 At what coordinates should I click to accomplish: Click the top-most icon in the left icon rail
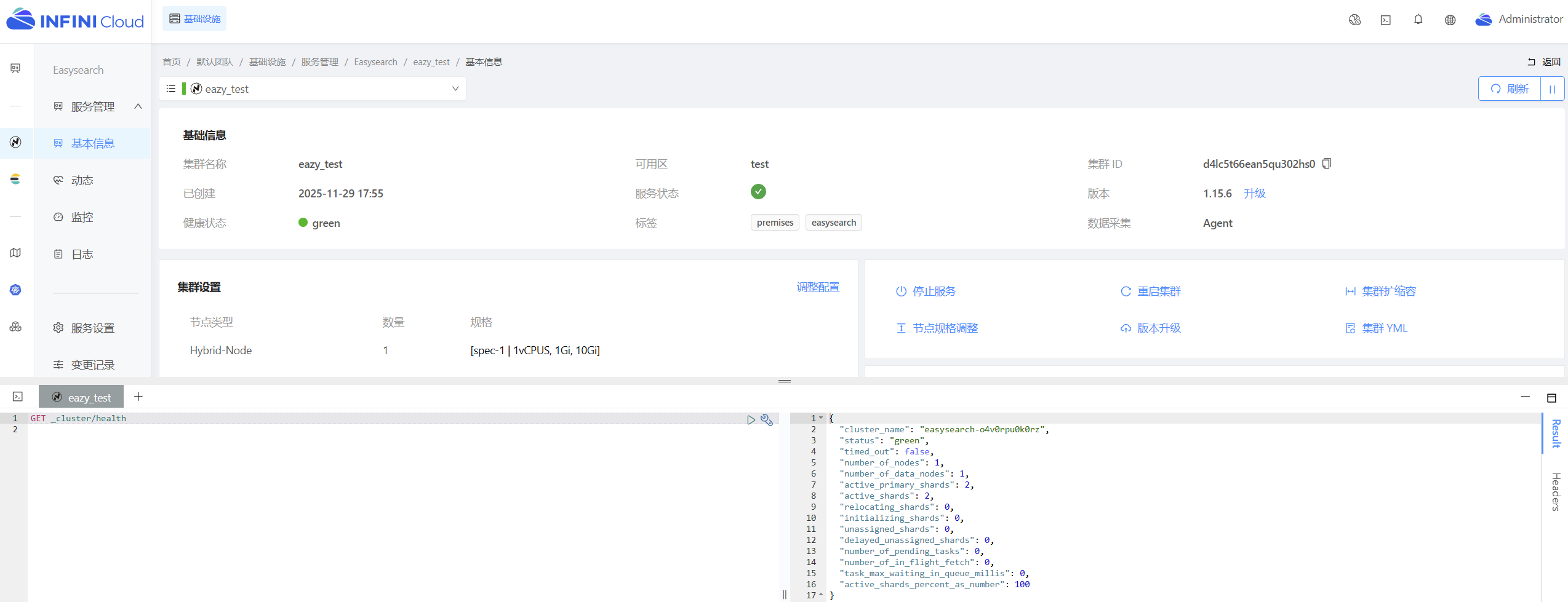pos(16,68)
